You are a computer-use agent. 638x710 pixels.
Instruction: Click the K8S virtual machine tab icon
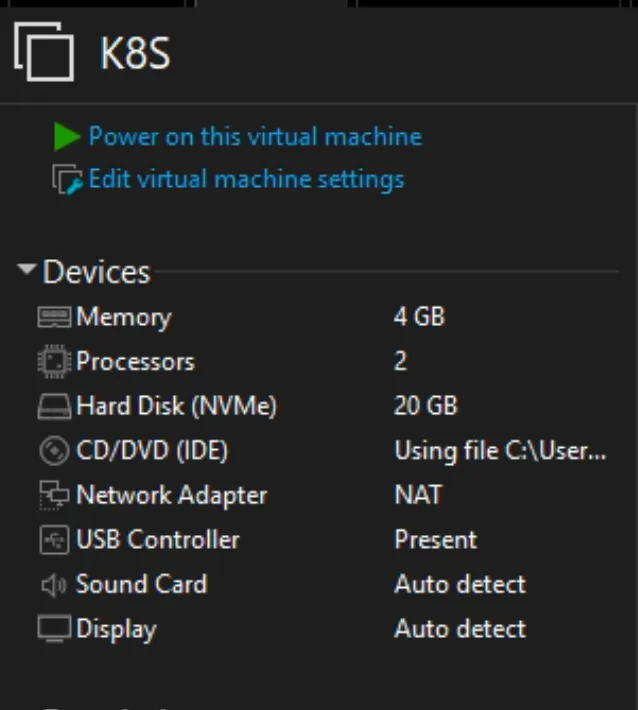point(44,52)
